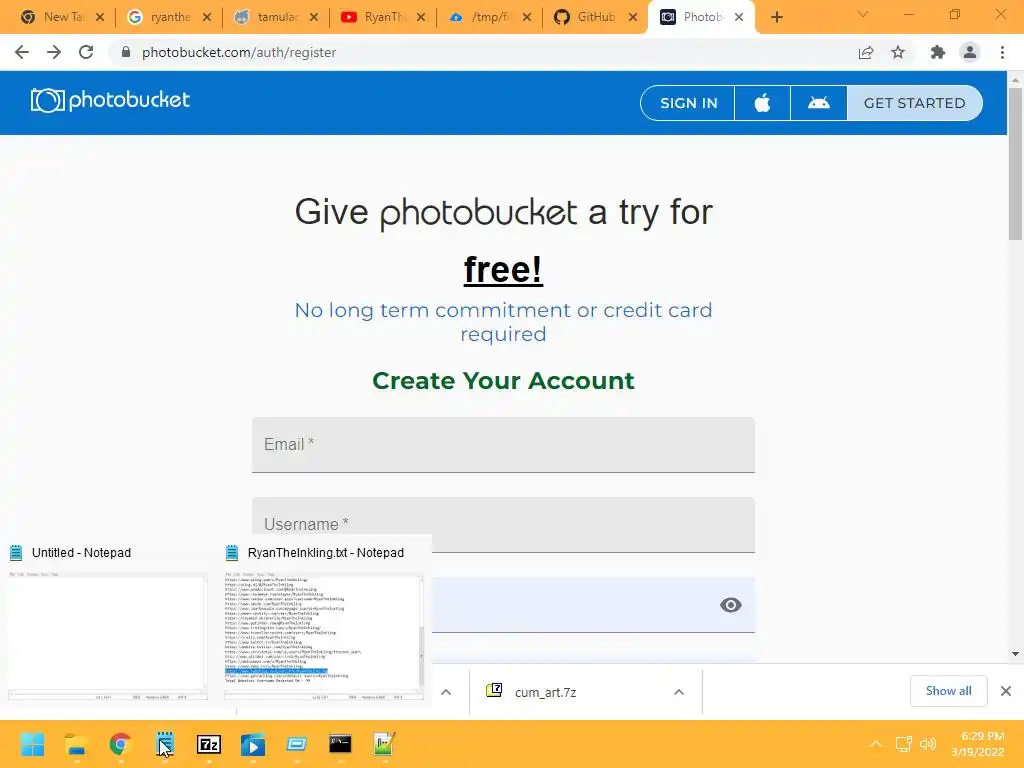Click the free! underlined text link
Screen dimensions: 1024x768
(x=503, y=269)
